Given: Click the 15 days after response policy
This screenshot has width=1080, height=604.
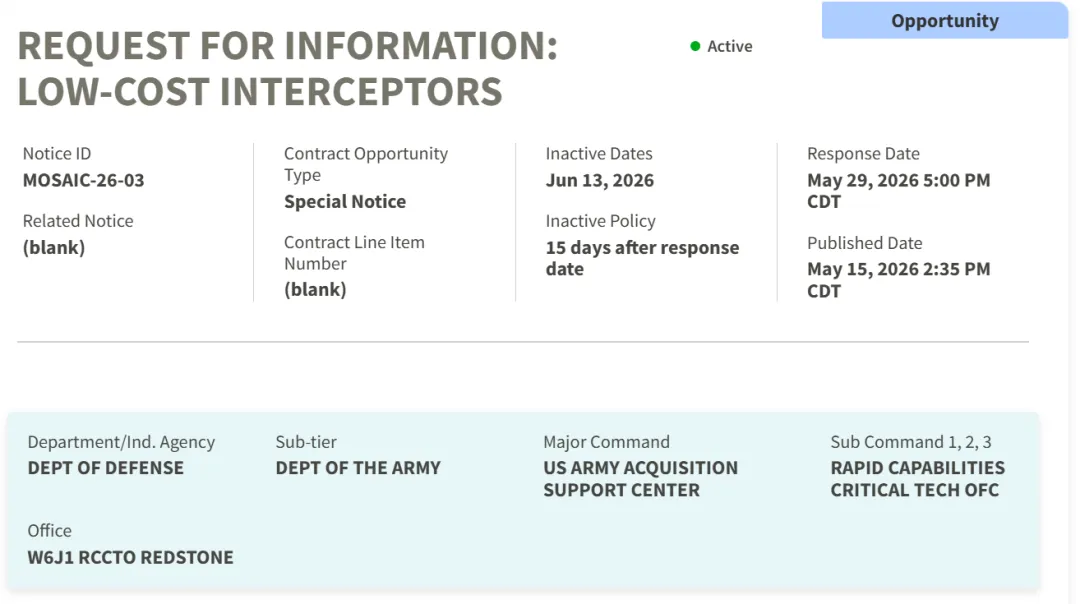Looking at the screenshot, I should coord(642,258).
